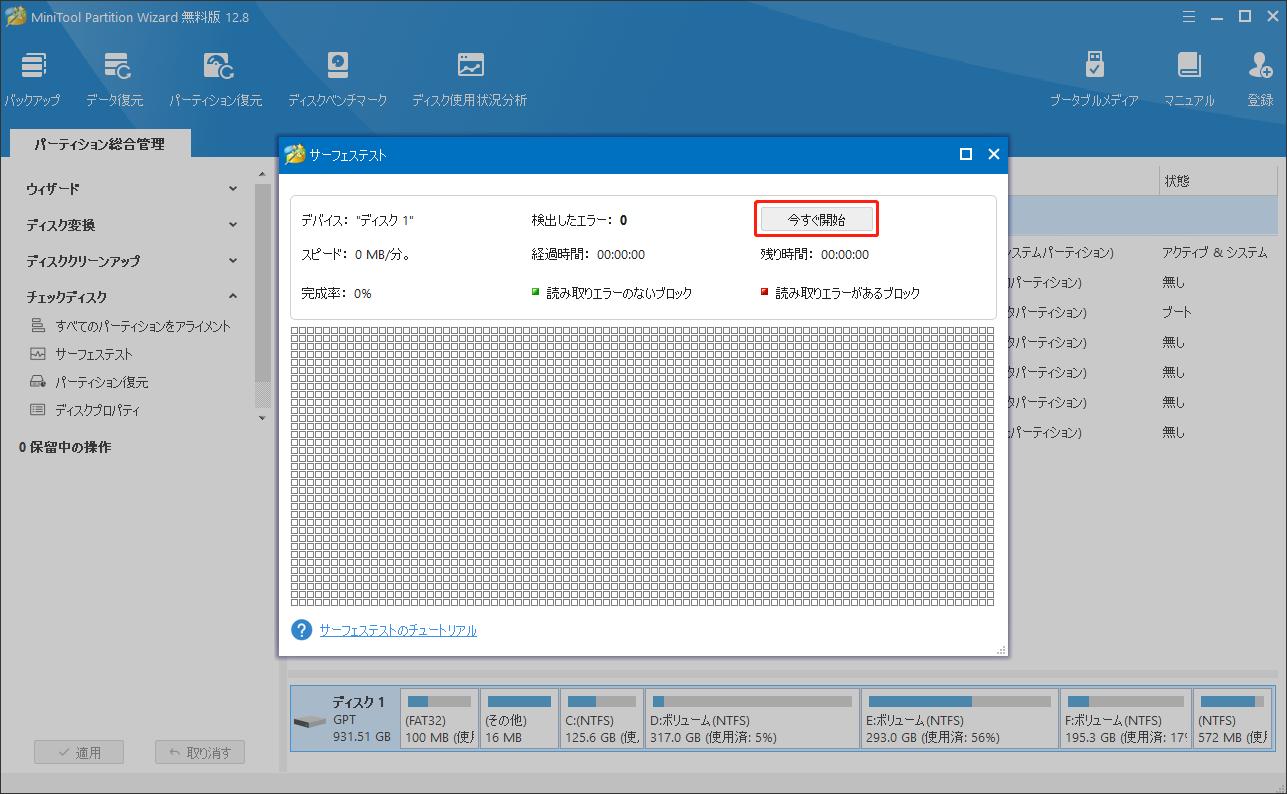Close the サーフェステスト dialog
The image size is (1287, 794).
pyautogui.click(x=994, y=154)
